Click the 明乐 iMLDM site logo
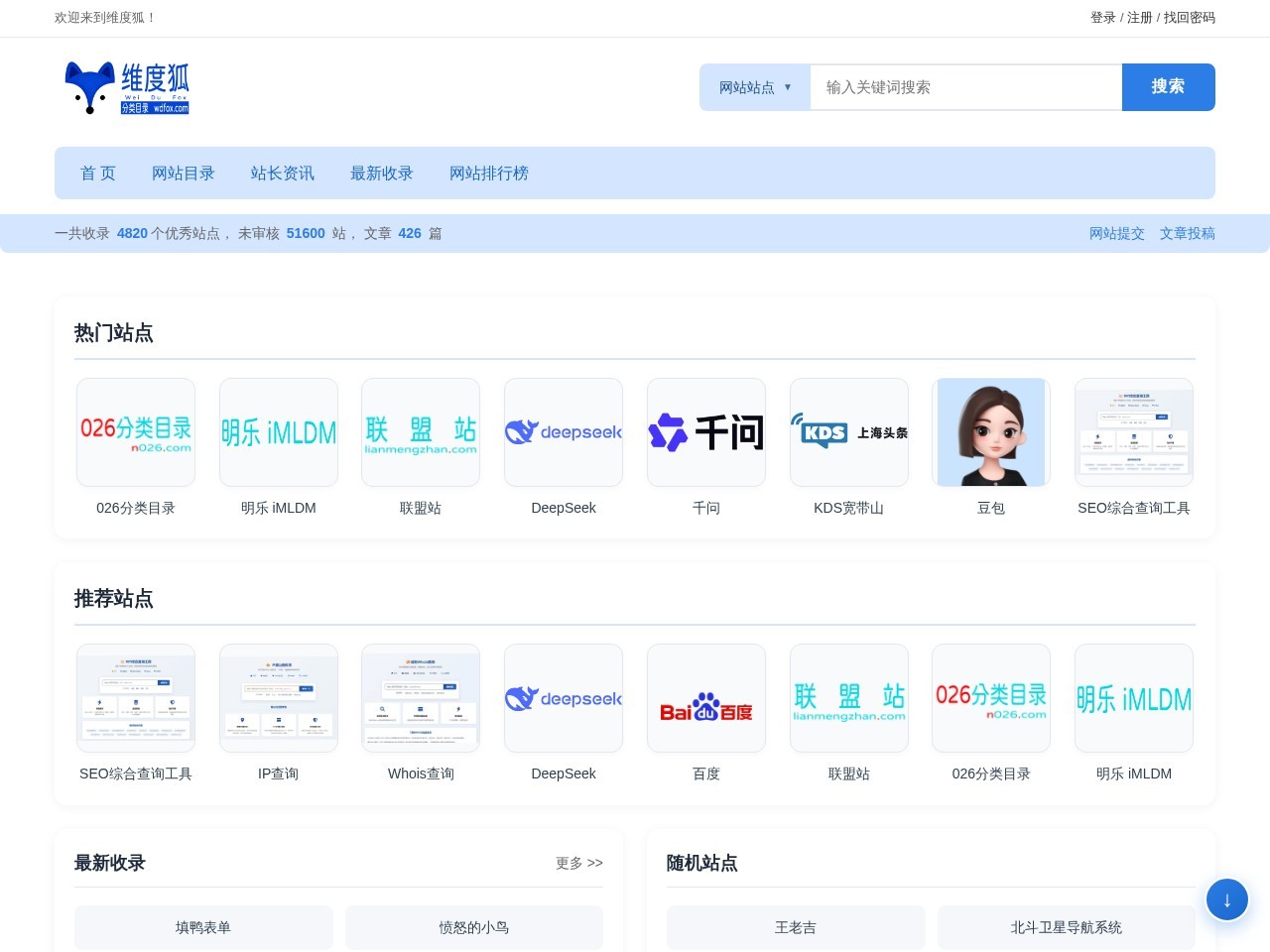 (279, 431)
